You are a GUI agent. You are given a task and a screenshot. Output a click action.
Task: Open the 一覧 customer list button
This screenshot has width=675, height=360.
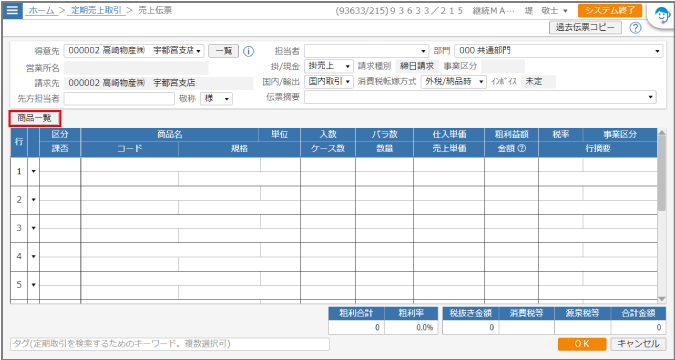223,51
